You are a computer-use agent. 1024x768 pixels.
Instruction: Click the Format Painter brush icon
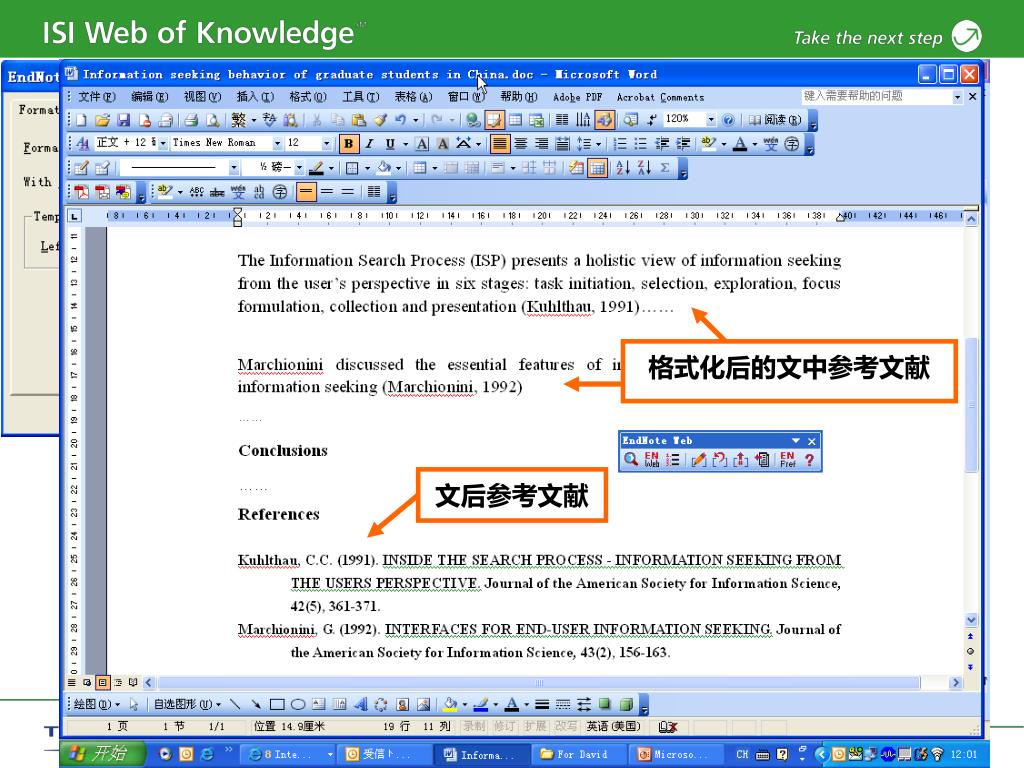380,120
